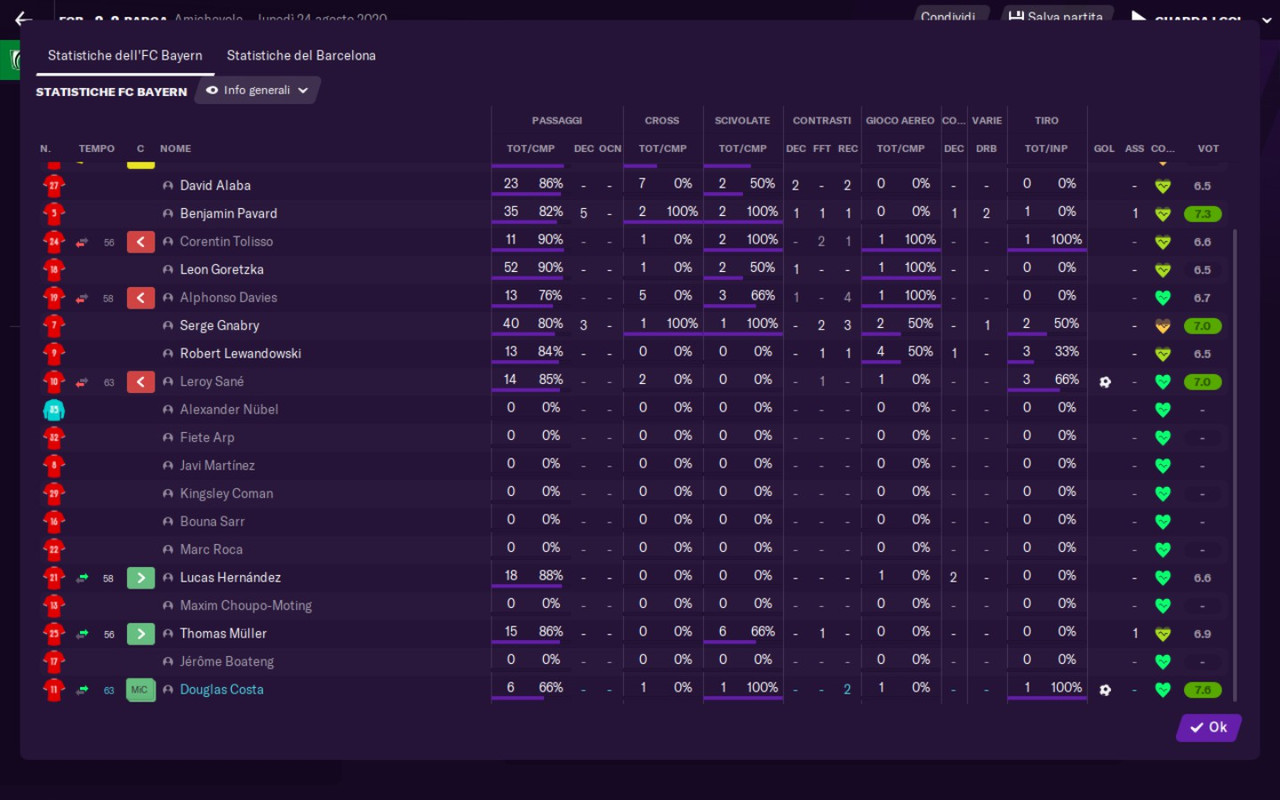Click Lewandowski's 33% shot accuracy value
This screenshot has width=1280, height=800.
1067,352
